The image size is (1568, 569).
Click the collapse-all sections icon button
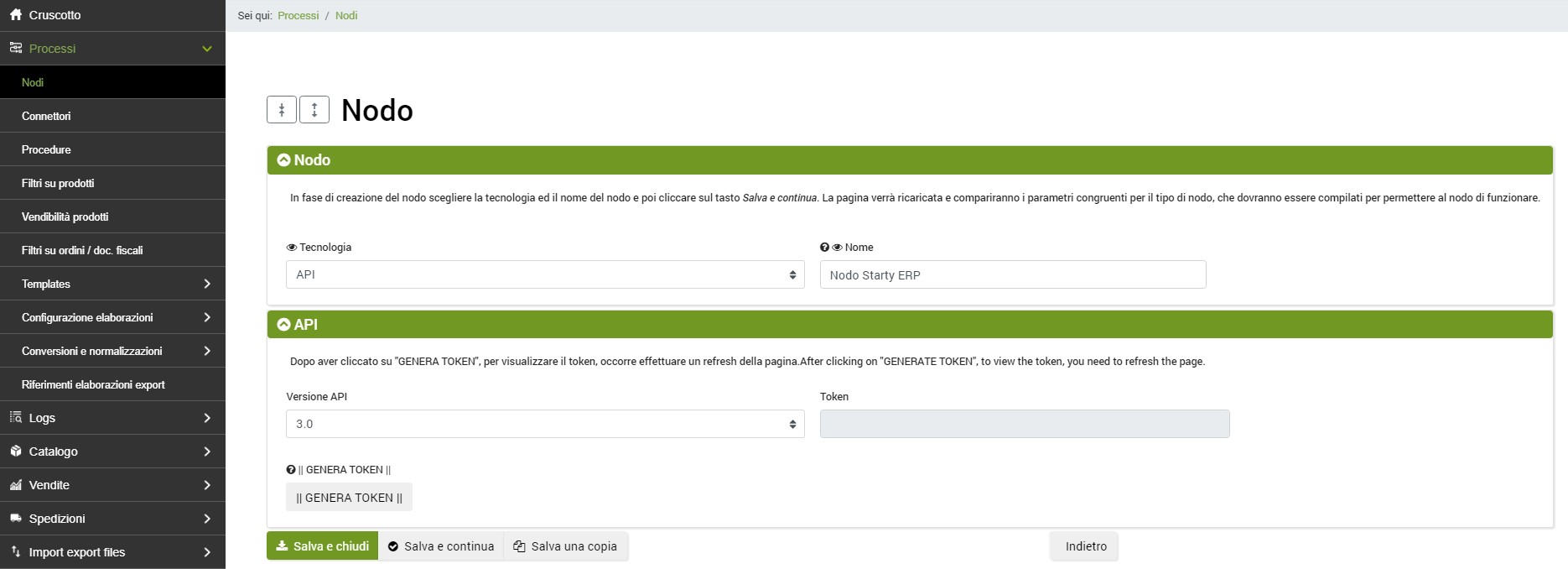(x=282, y=110)
